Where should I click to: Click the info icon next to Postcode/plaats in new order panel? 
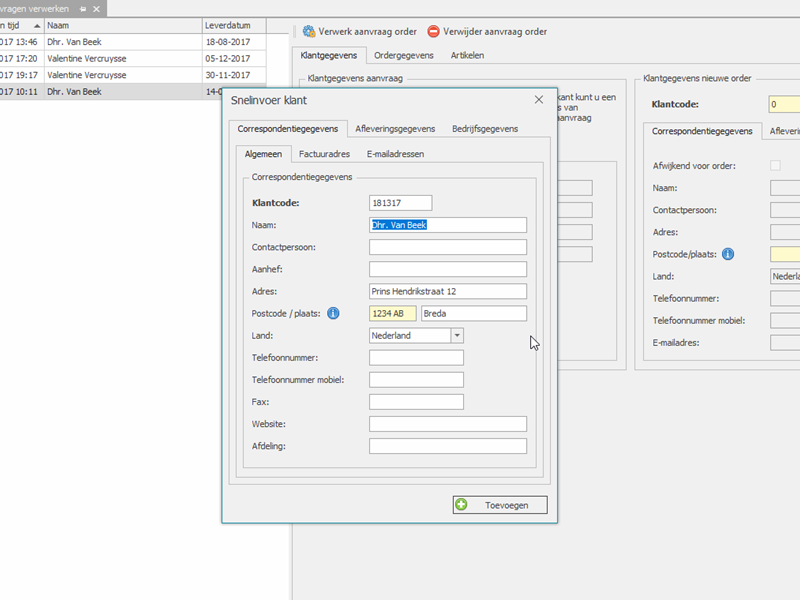tap(728, 254)
